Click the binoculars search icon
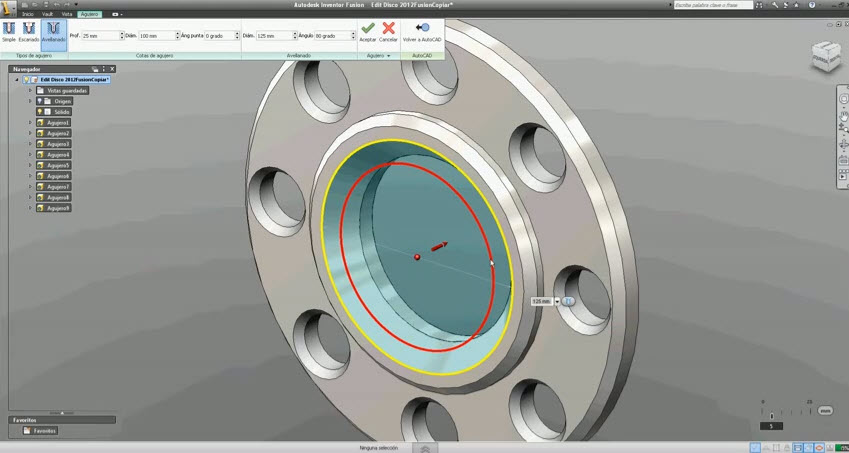 point(759,5)
